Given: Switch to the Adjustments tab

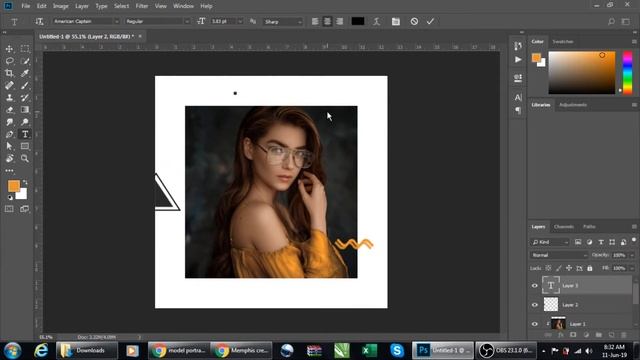Looking at the screenshot, I should (573, 105).
